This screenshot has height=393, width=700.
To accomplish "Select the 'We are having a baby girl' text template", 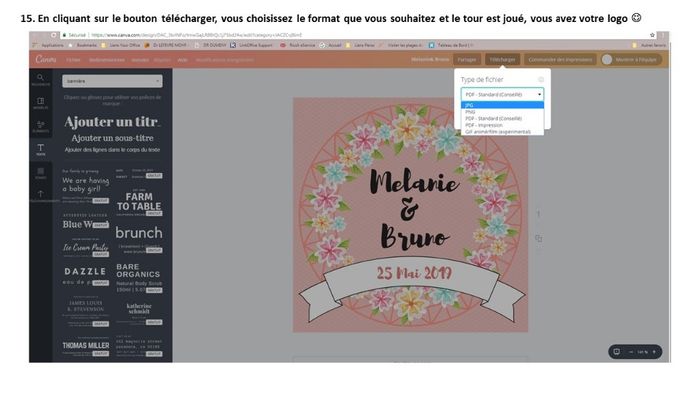I will pyautogui.click(x=86, y=185).
